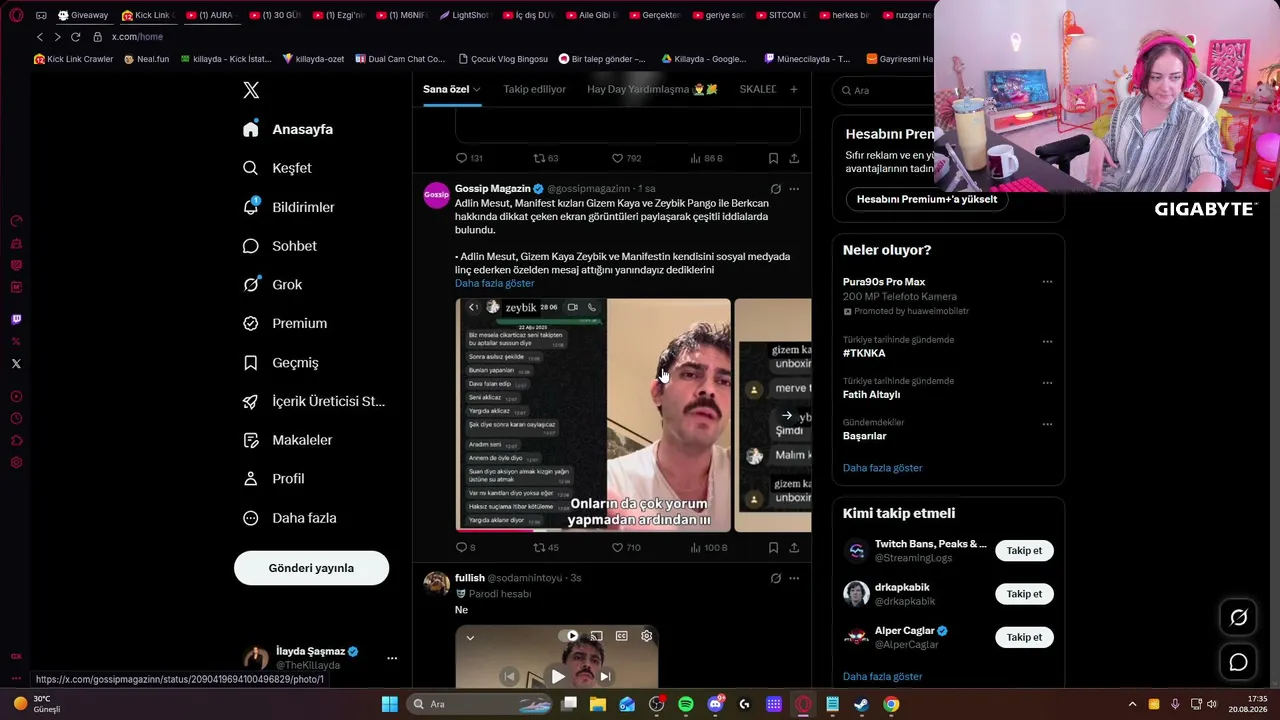Viewport: 1280px width, 720px height.
Task: Open more options for Pura90s Pro Max trend
Action: 1047,282
